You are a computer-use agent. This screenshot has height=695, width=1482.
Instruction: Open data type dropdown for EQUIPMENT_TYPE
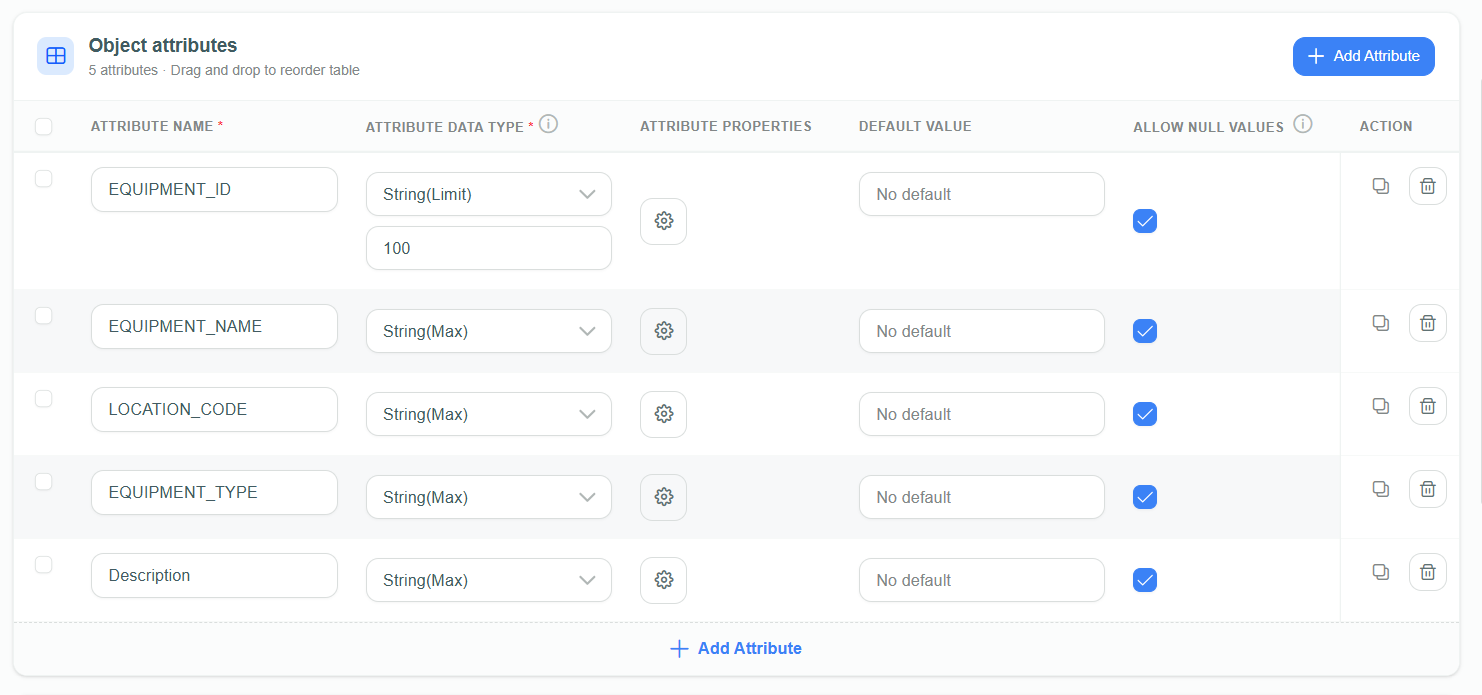coord(489,497)
